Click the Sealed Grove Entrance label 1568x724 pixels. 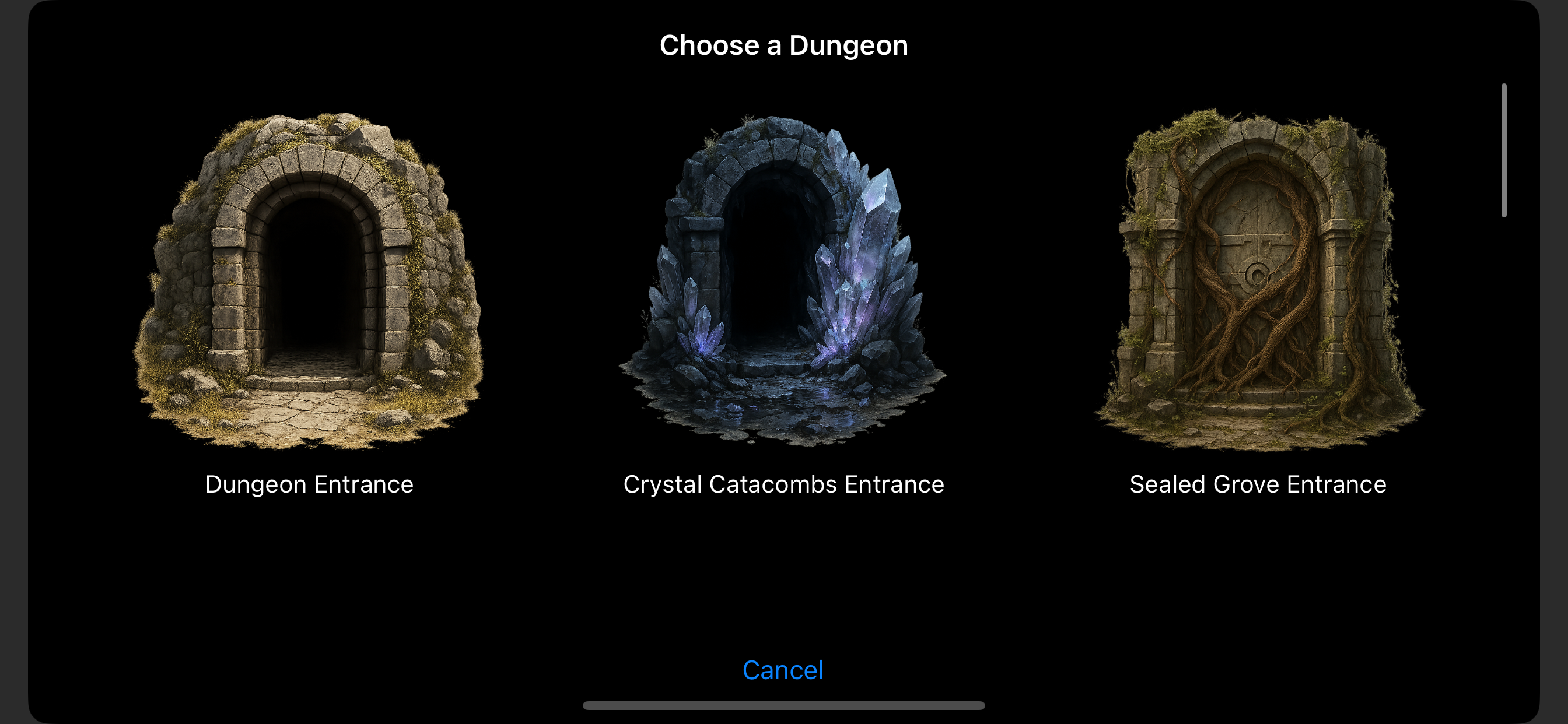point(1258,484)
